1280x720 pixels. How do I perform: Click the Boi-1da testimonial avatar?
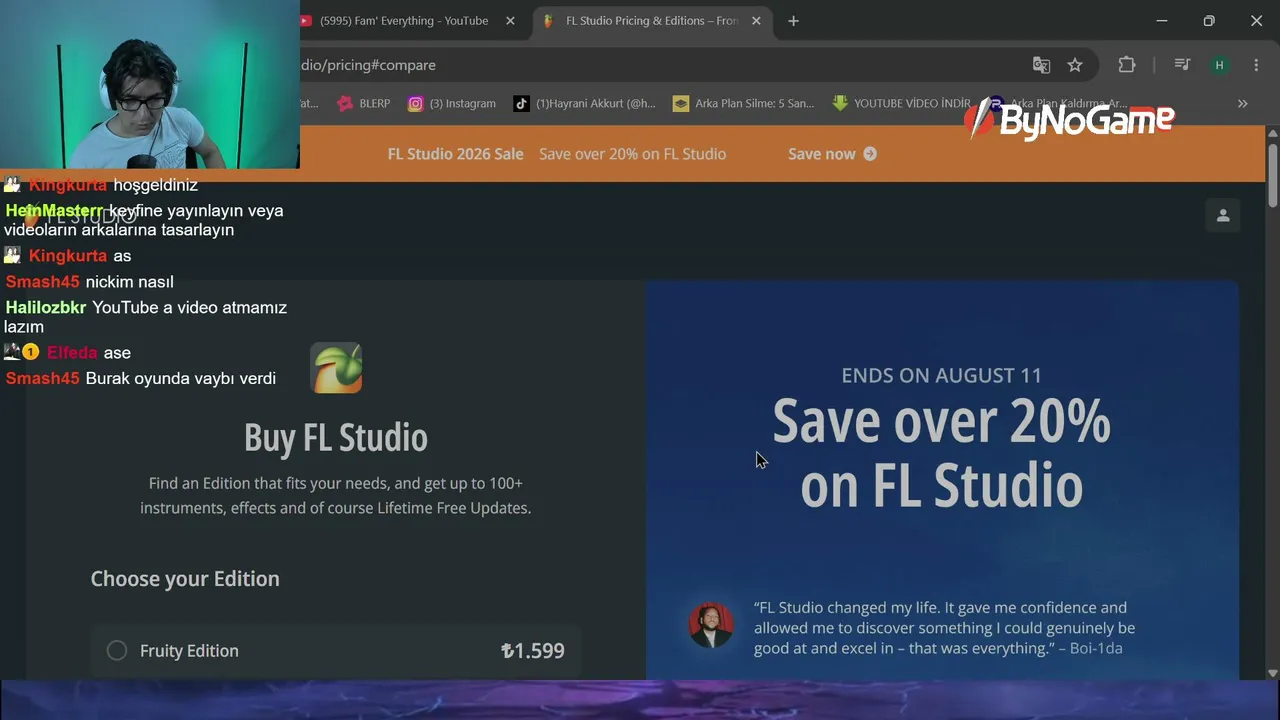tap(711, 625)
